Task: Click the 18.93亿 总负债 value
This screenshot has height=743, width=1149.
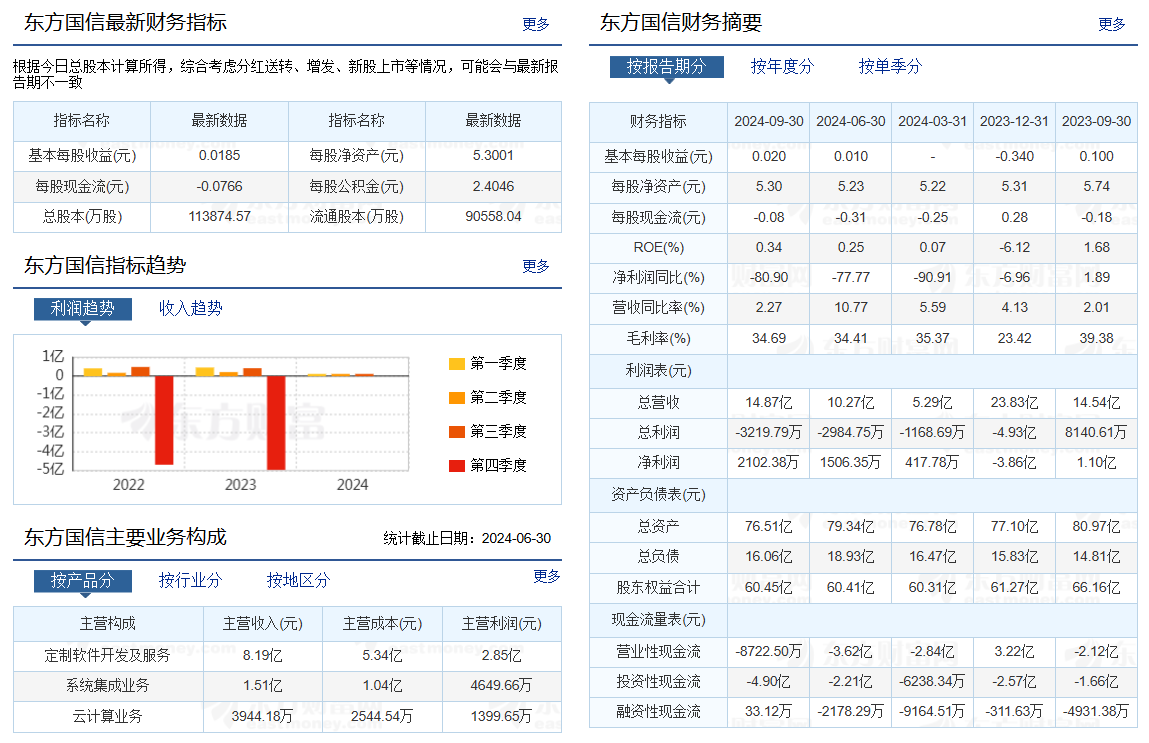Action: coord(851,557)
